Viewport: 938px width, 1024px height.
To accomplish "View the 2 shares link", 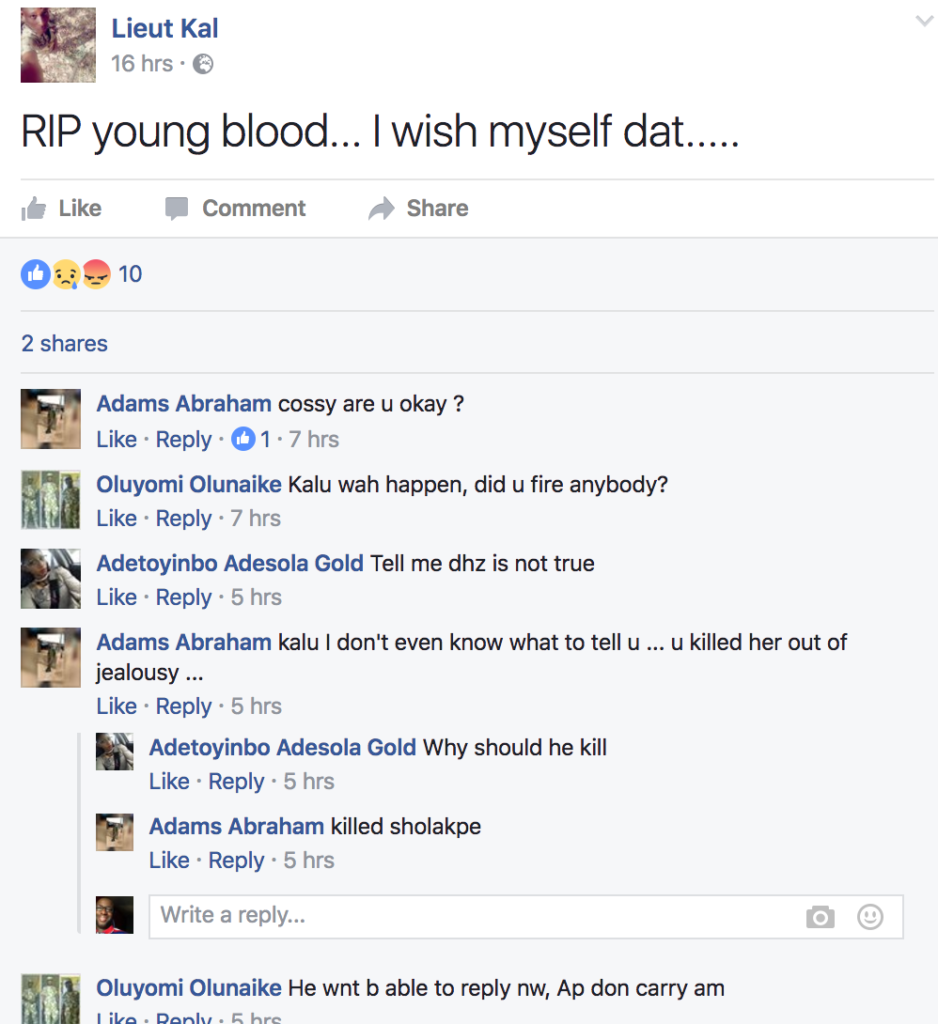I will tap(64, 343).
